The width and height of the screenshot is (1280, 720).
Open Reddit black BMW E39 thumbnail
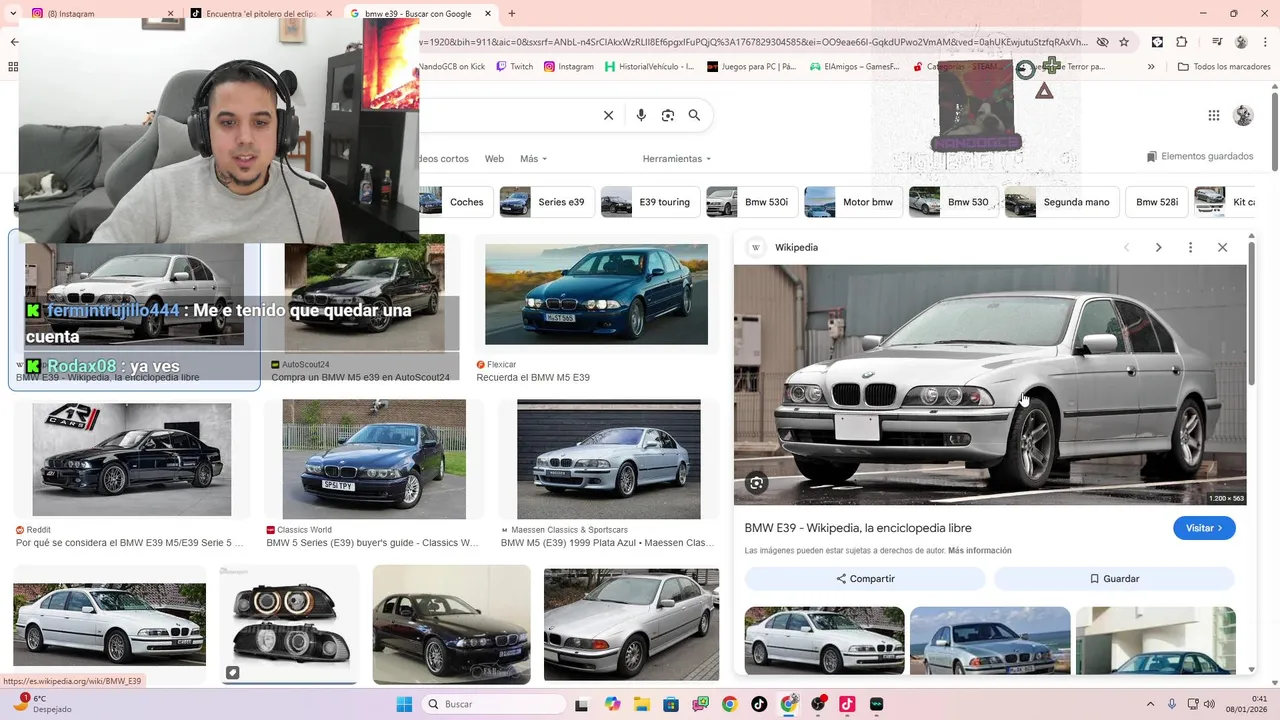132,460
